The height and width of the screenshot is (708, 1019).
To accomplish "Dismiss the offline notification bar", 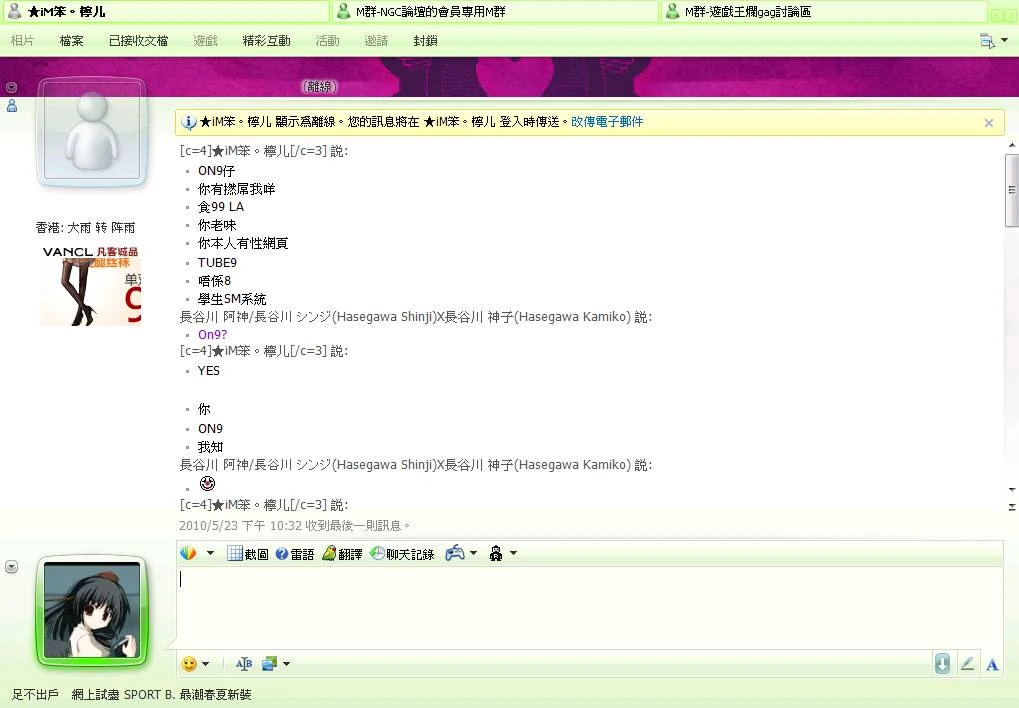I will pos(988,123).
